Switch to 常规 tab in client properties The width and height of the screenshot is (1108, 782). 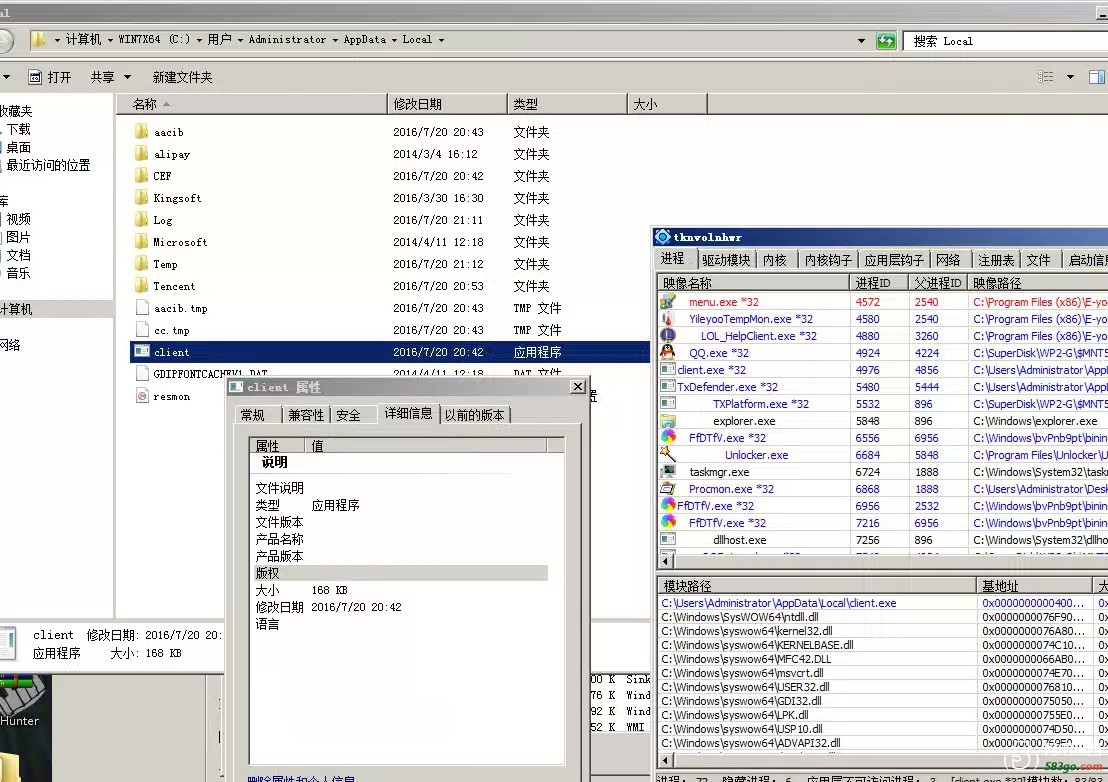tap(253, 415)
